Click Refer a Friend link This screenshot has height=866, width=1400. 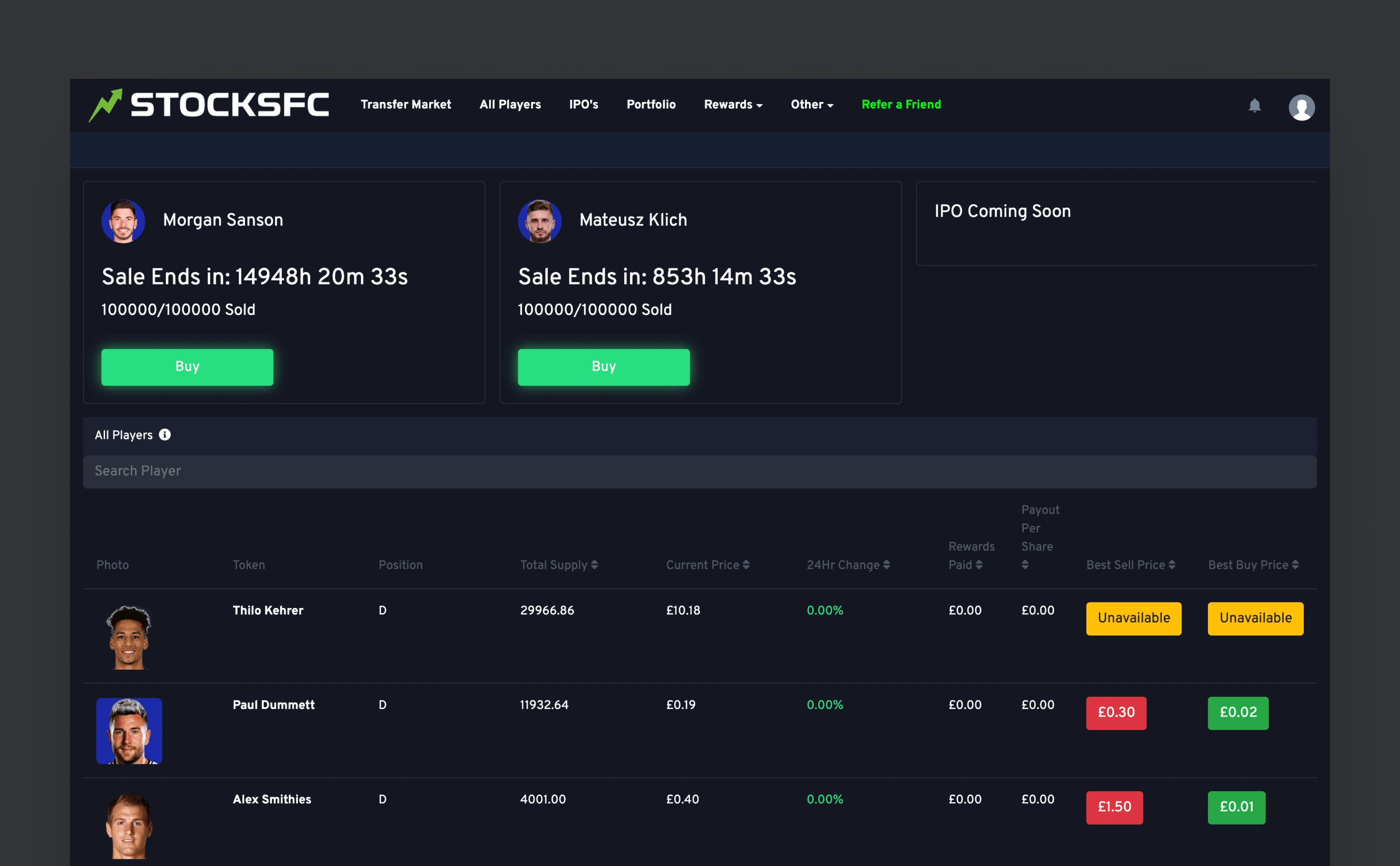coord(901,104)
